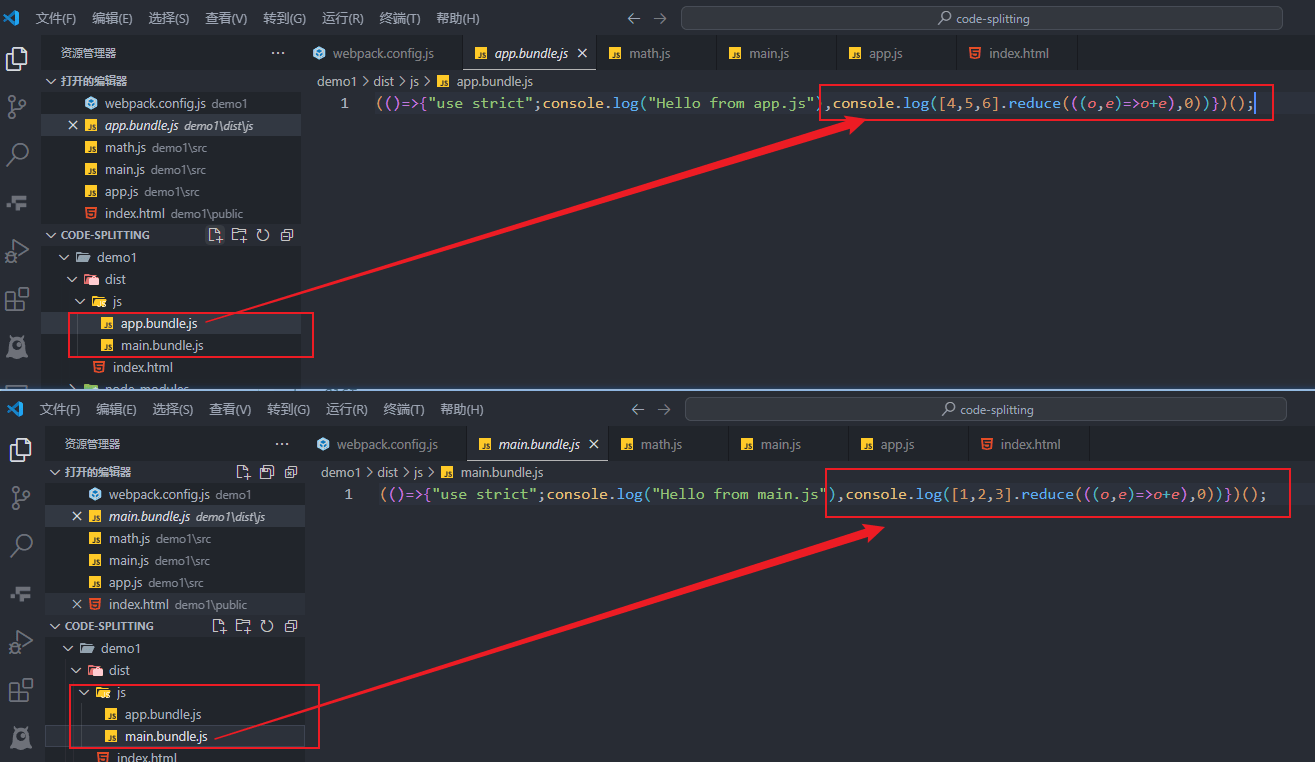Viewport: 1315px width, 762px height.
Task: Open Source Control in top window activity bar
Action: coord(17,107)
